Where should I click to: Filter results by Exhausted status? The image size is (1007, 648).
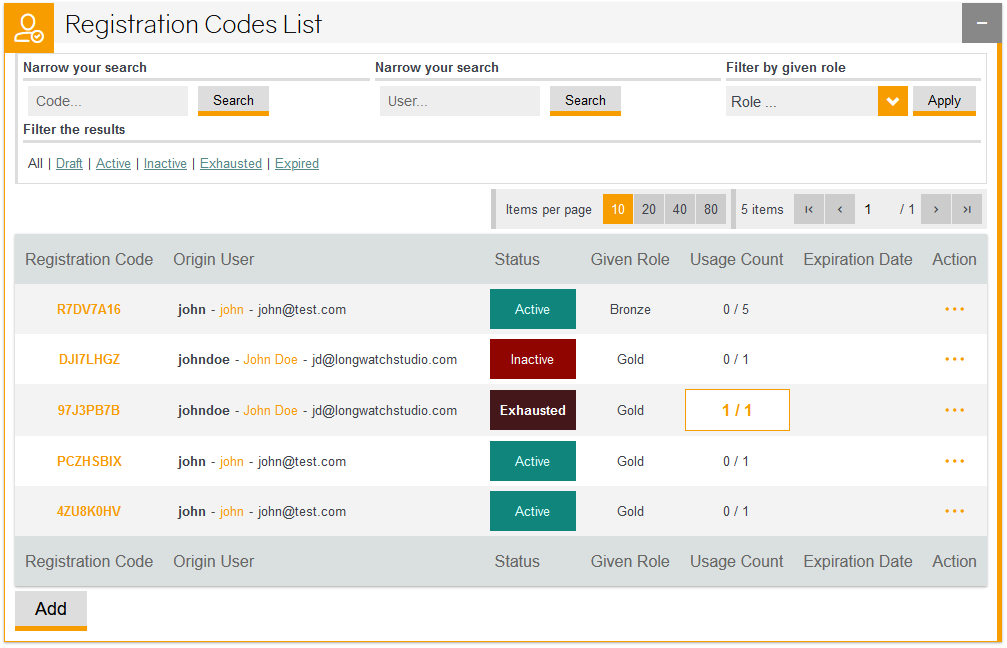coord(231,163)
